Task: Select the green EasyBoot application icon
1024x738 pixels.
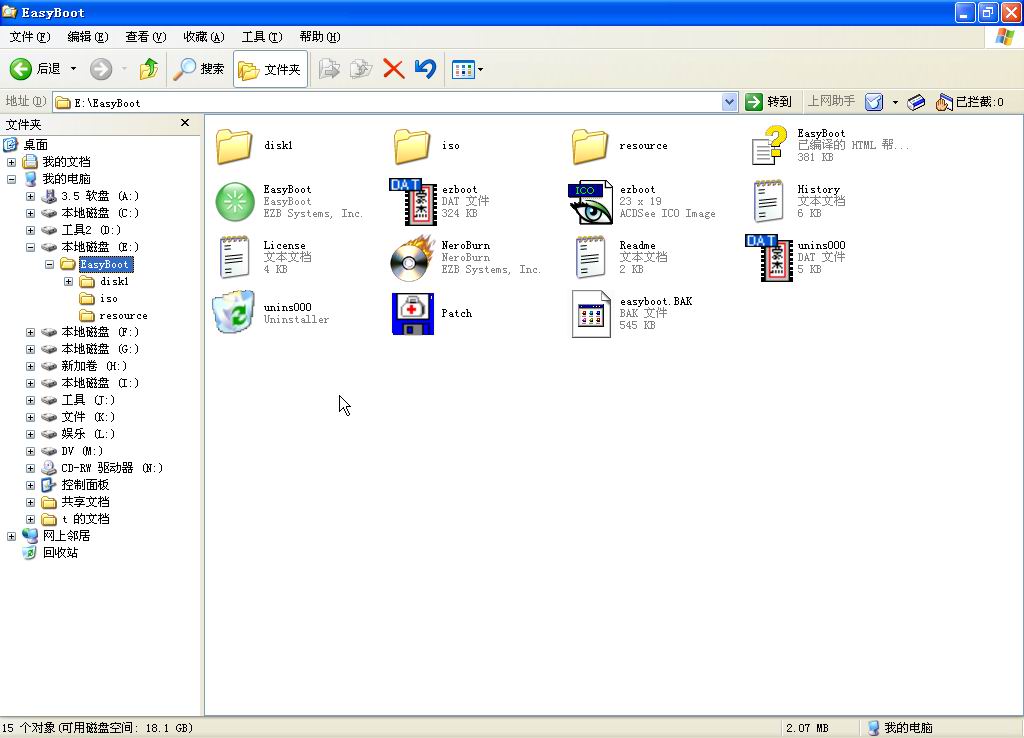Action: click(x=235, y=202)
